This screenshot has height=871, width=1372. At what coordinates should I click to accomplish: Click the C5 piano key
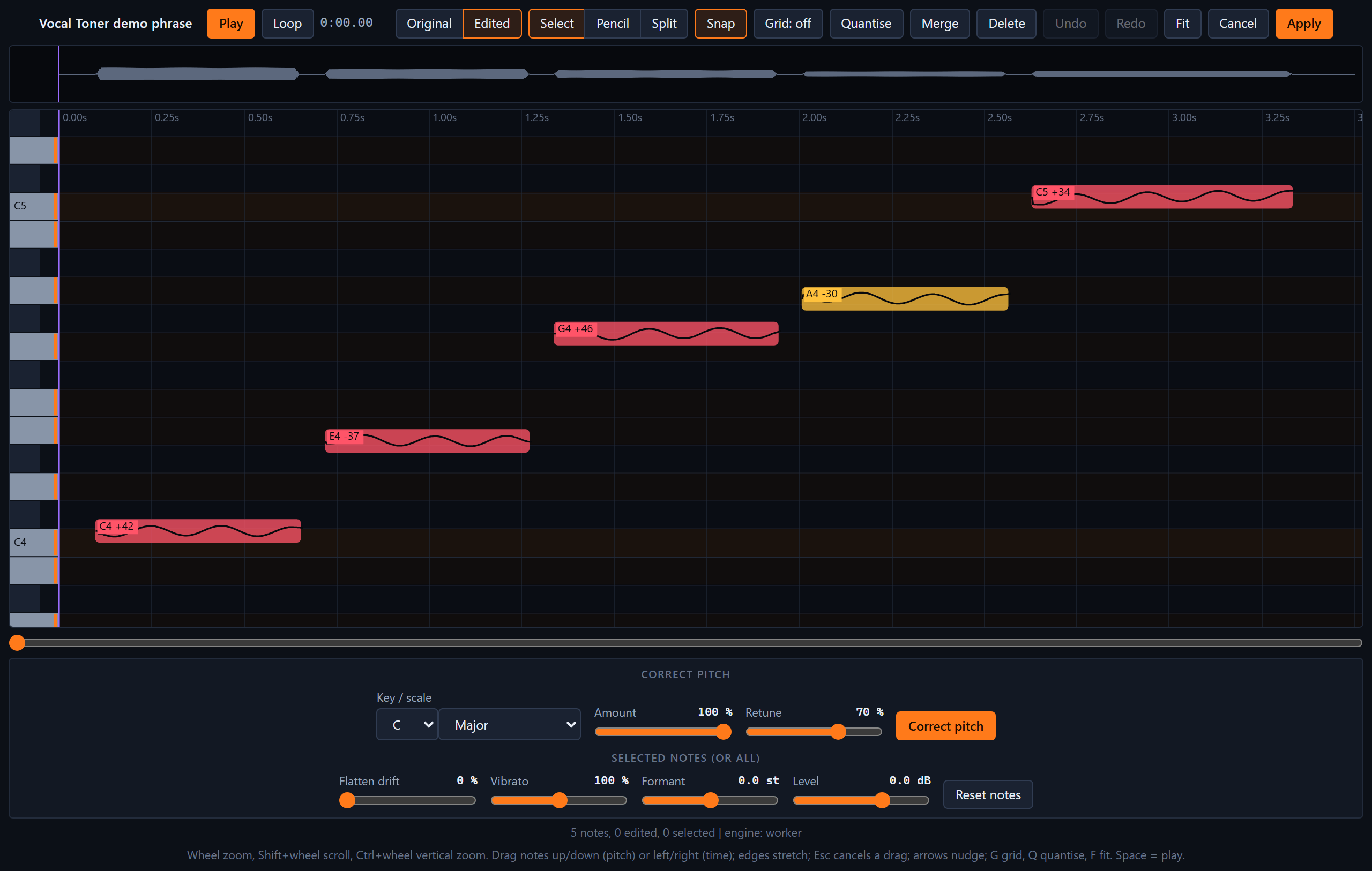(33, 206)
